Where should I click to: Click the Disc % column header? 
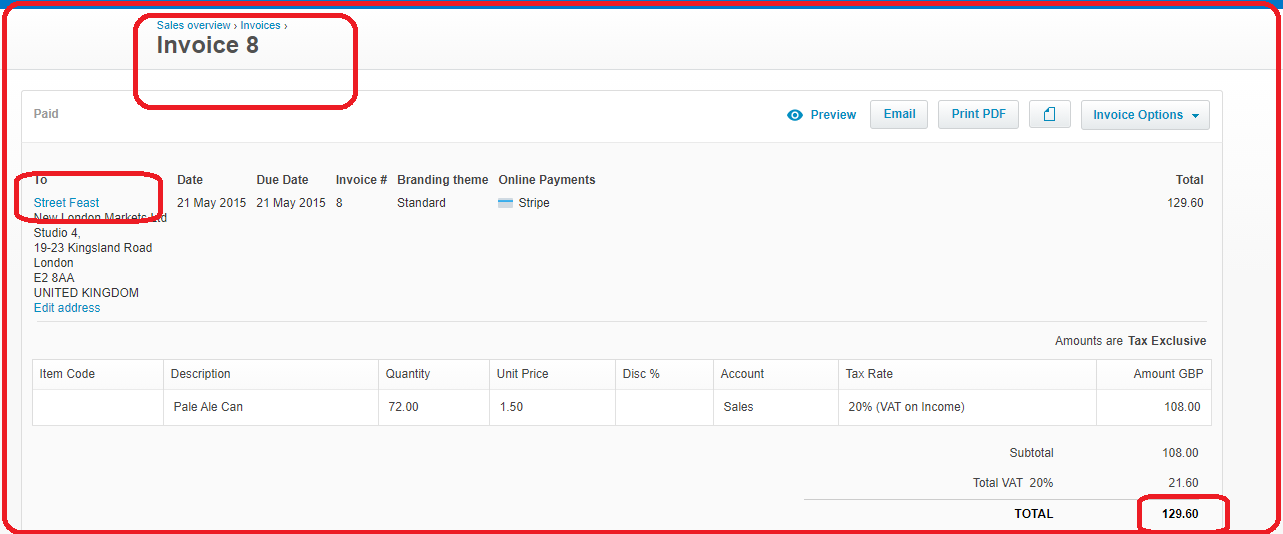point(664,374)
